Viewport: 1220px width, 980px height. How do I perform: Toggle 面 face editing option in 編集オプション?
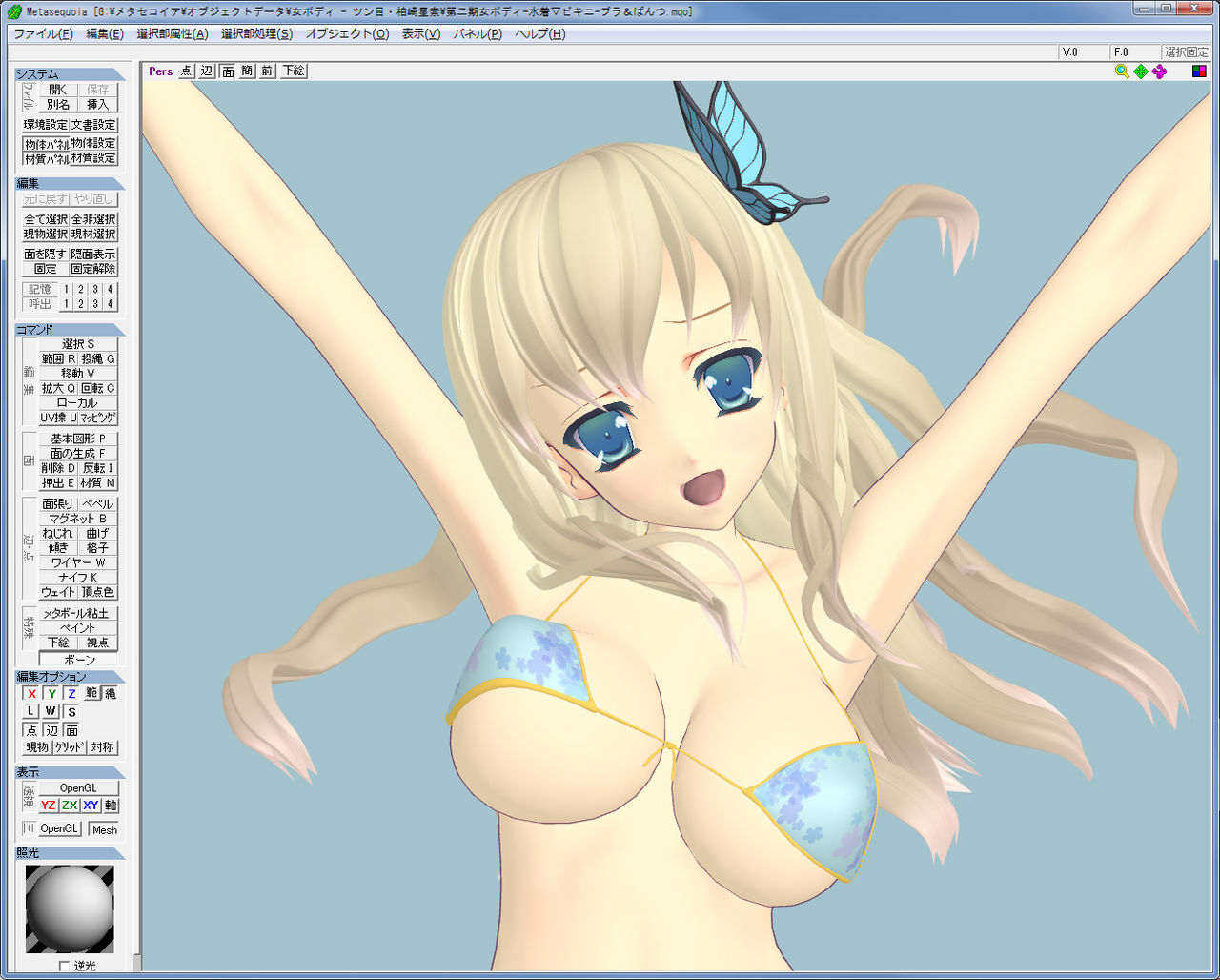point(71,730)
